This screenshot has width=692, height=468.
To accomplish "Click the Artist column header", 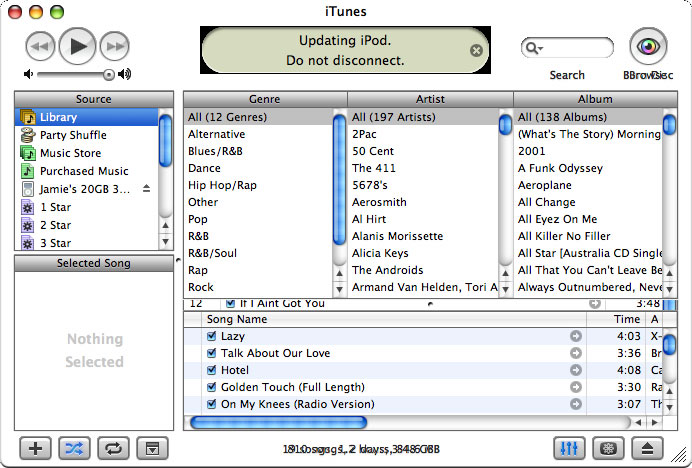I will tap(430, 99).
